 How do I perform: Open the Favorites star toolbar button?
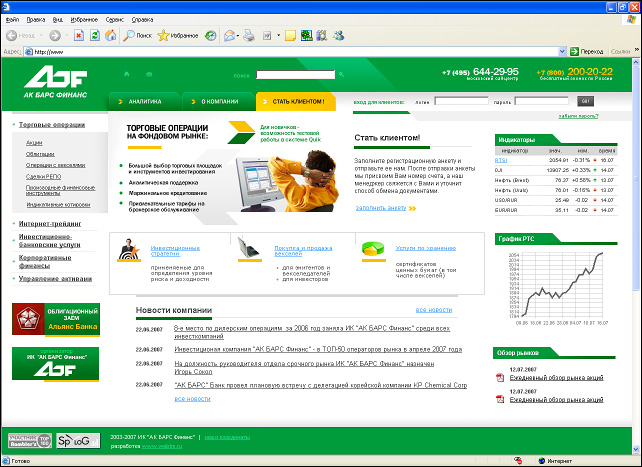pyautogui.click(x=177, y=35)
